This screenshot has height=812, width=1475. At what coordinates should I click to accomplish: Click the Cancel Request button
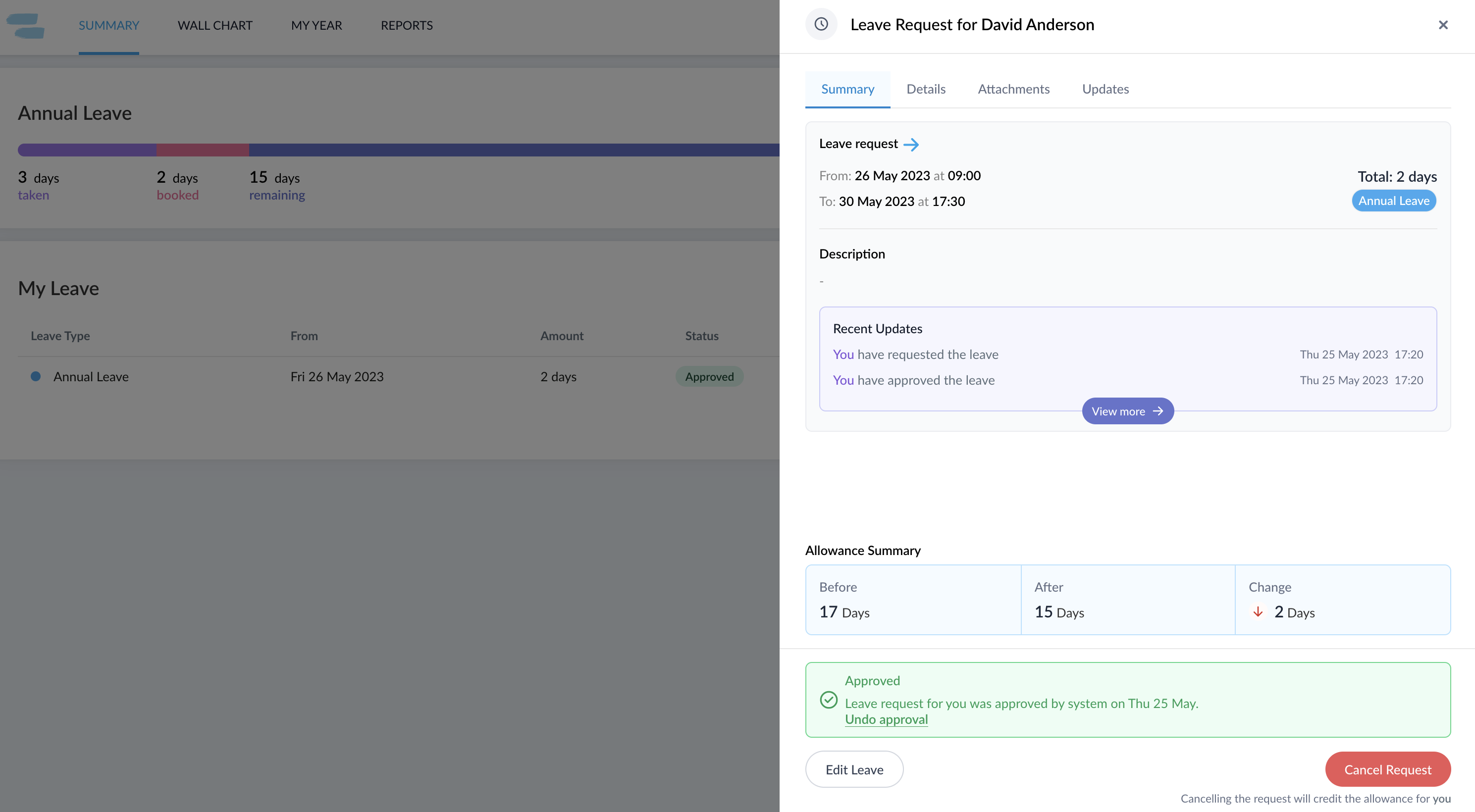[1388, 769]
